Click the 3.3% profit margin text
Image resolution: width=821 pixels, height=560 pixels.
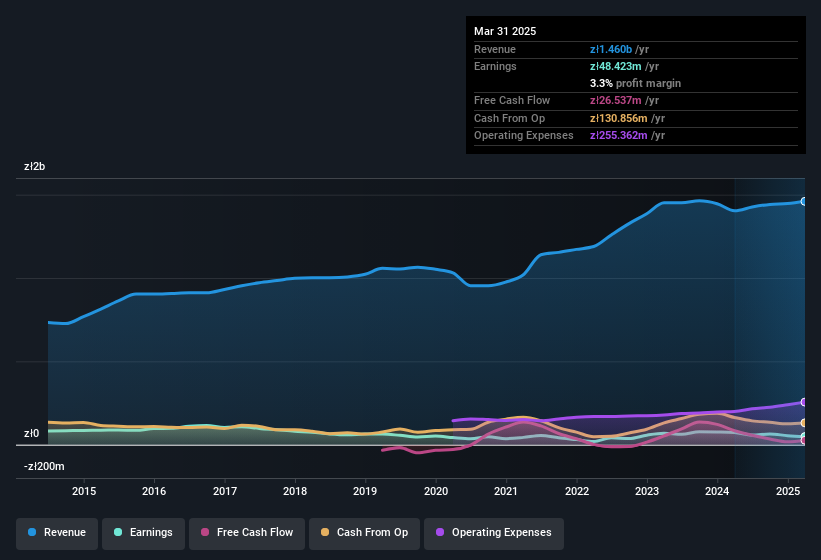(x=635, y=83)
